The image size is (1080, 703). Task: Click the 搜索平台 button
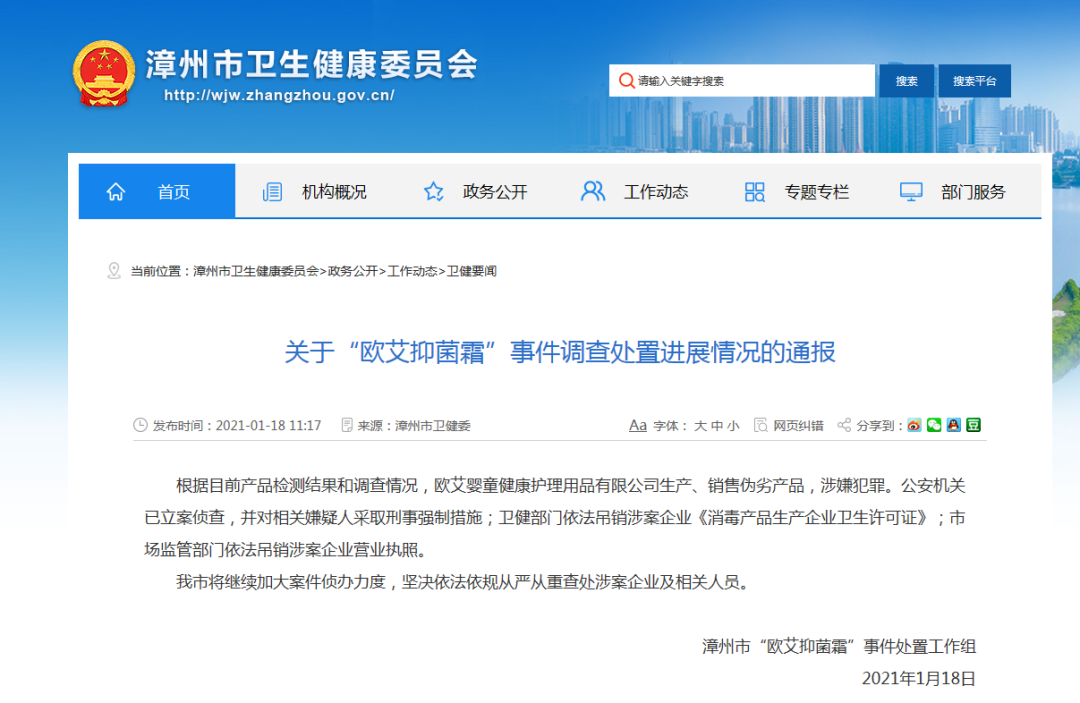975,81
